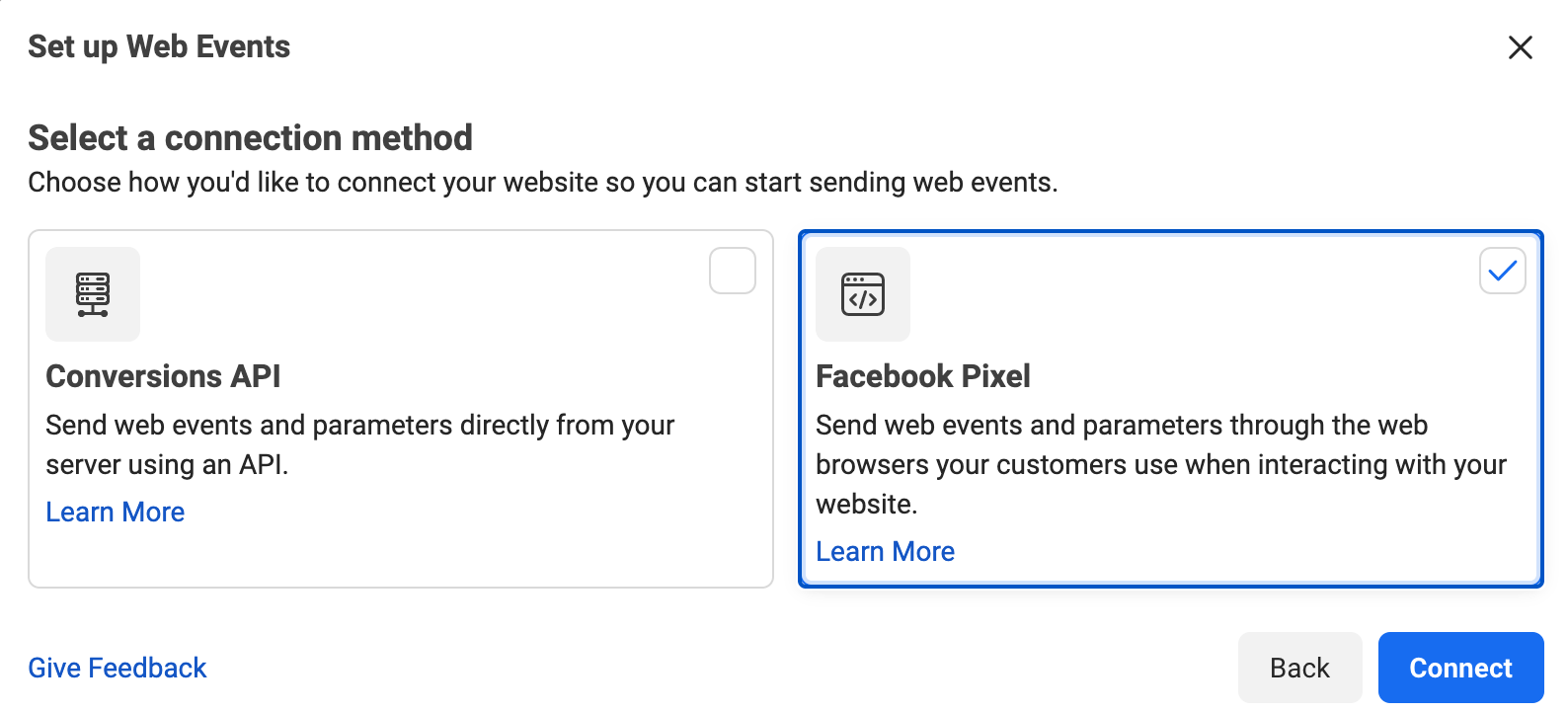The width and height of the screenshot is (1568, 713).
Task: Click the Set up Web Events title
Action: coord(159,46)
